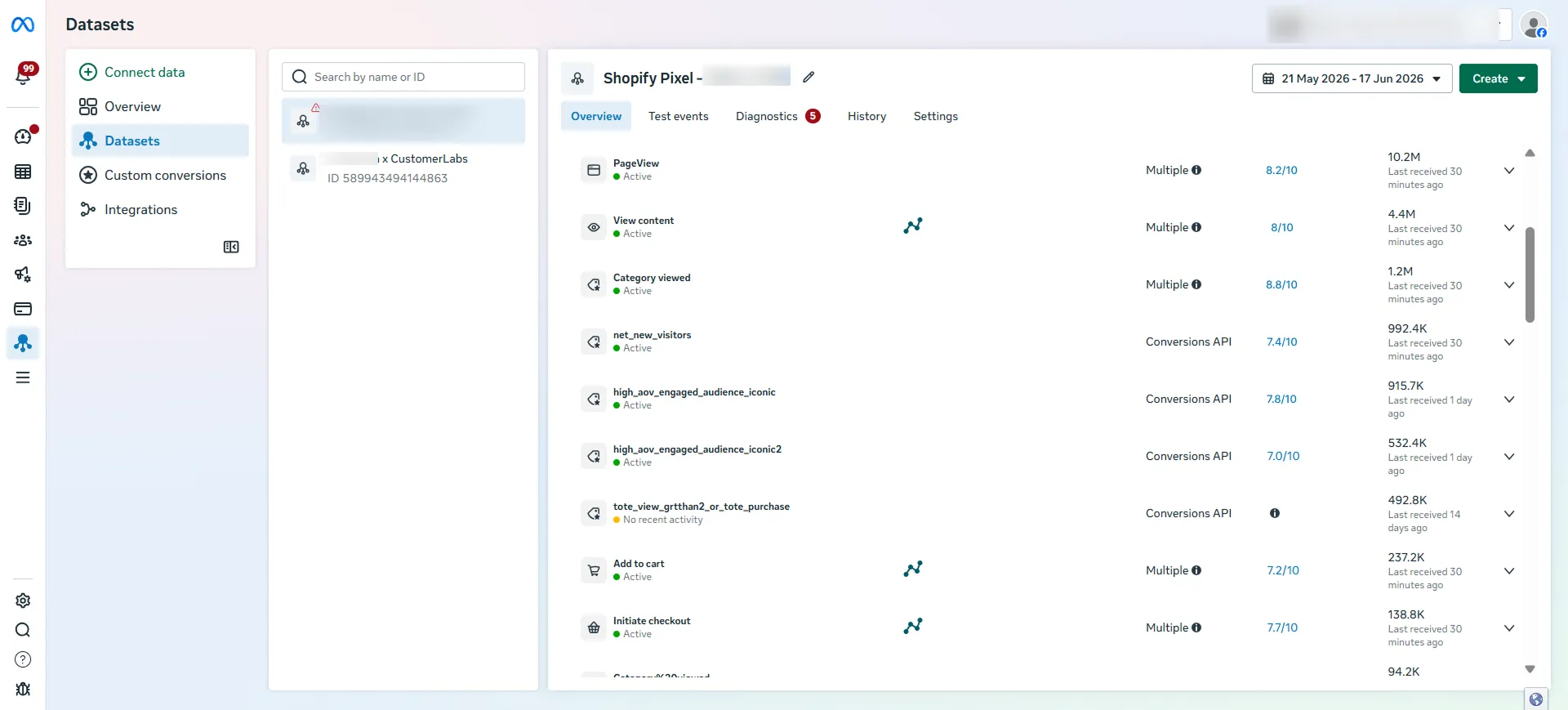Open the ads megaphone settings icon in rail

23,275
